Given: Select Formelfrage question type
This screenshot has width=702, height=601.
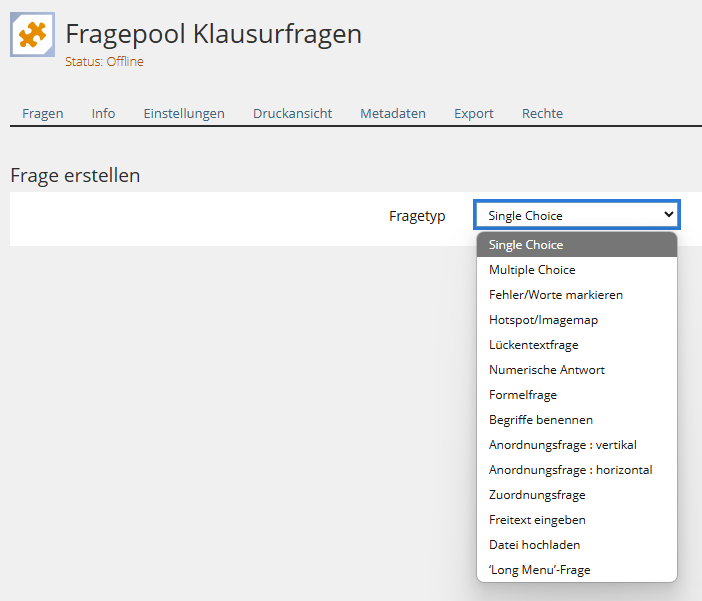Looking at the screenshot, I should tap(577, 395).
